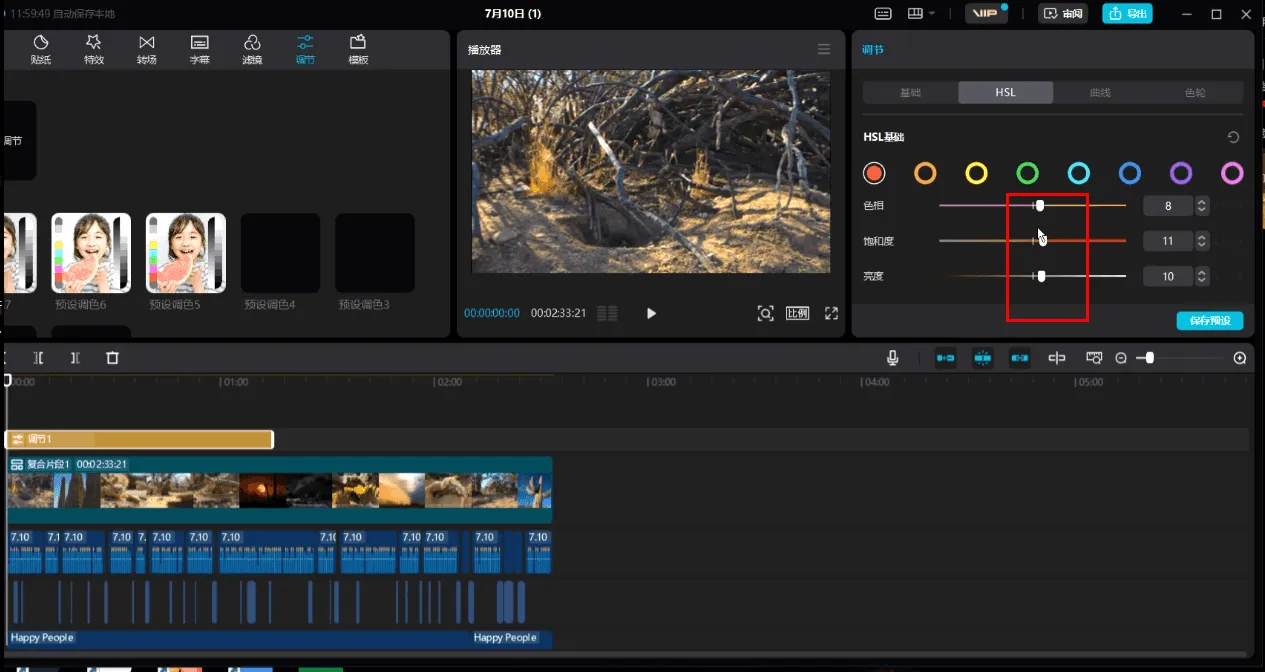Click the 饱和度 value stepper arrows
1265x672 pixels.
click(x=1202, y=241)
